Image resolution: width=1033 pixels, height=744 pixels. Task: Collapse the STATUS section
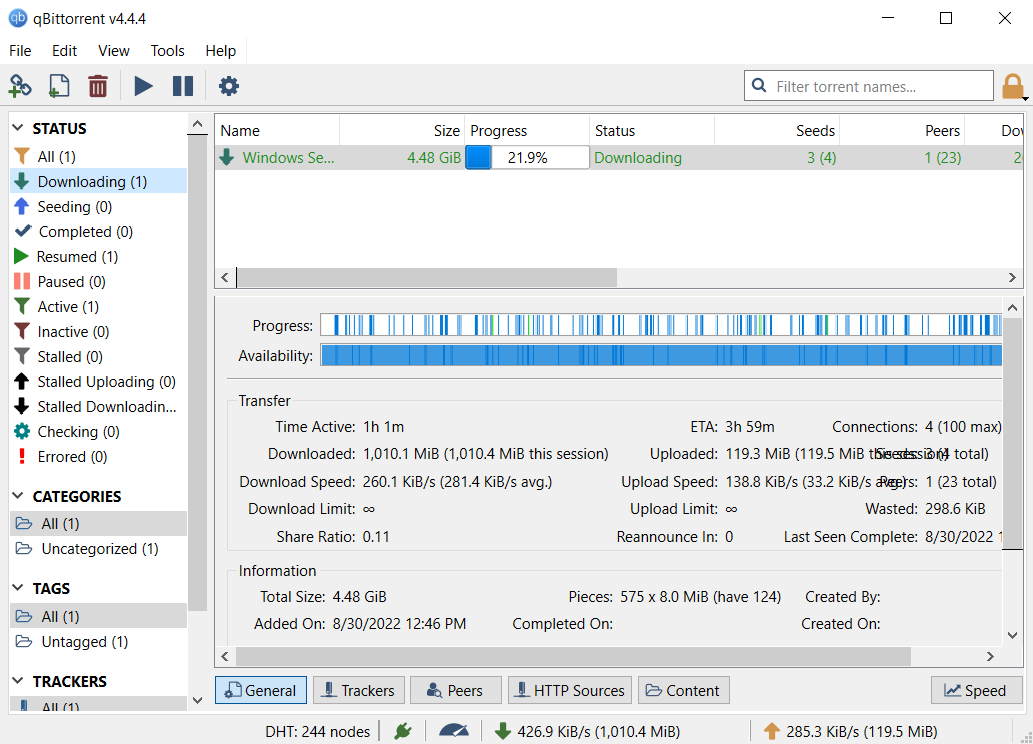pos(17,128)
